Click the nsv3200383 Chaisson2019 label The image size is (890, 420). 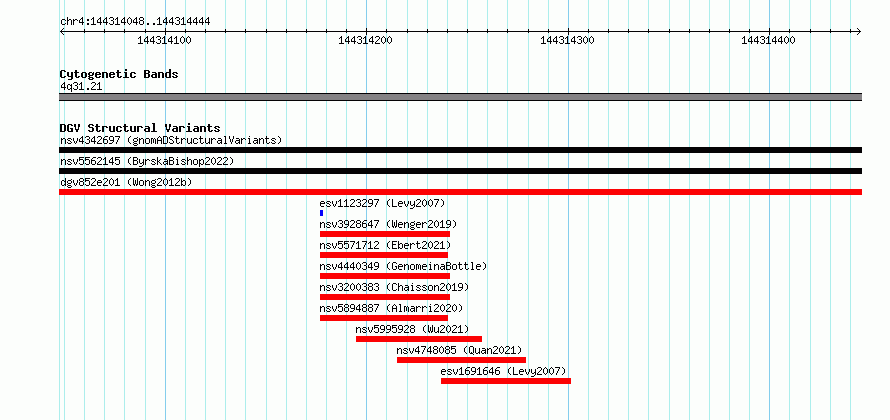(x=394, y=287)
